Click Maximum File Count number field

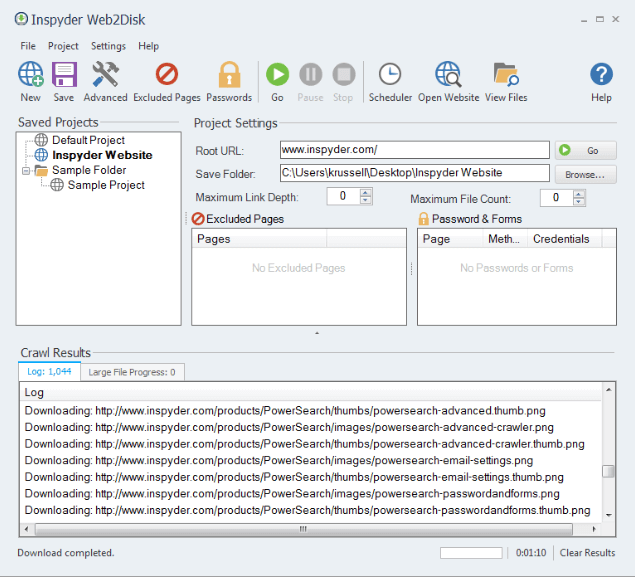(x=556, y=198)
